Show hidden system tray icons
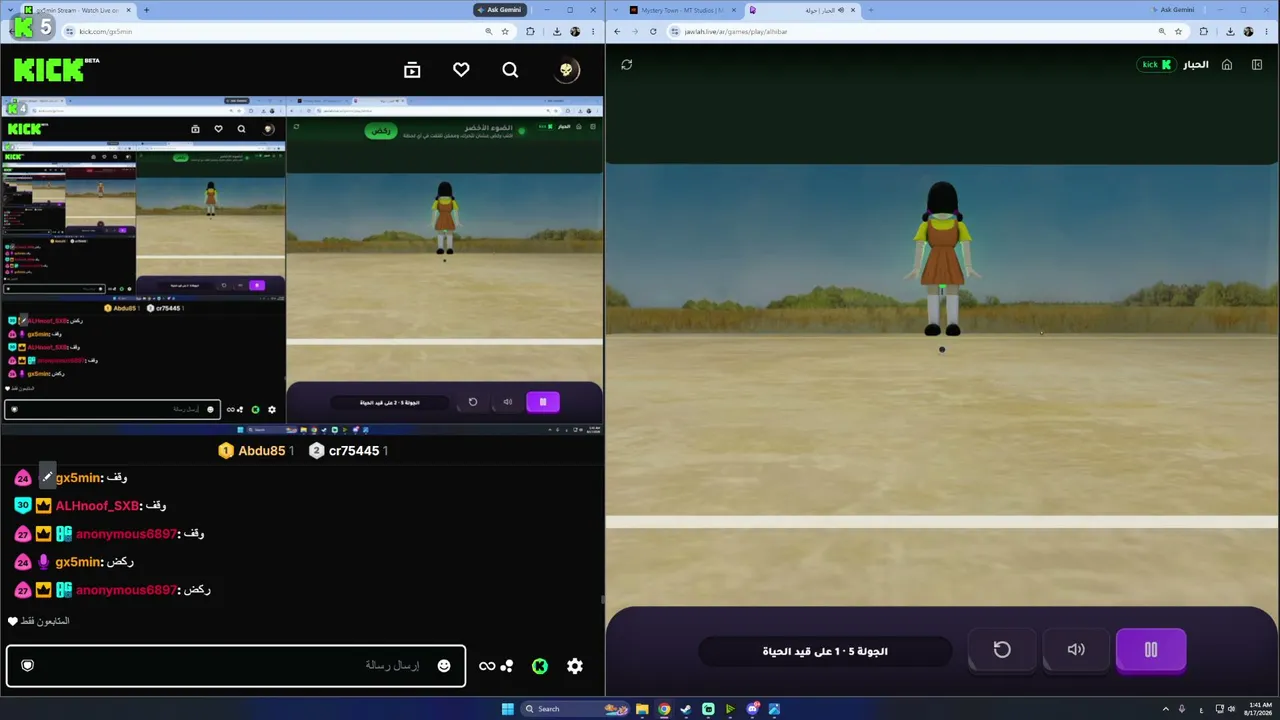This screenshot has width=1280, height=720. pyautogui.click(x=1164, y=709)
